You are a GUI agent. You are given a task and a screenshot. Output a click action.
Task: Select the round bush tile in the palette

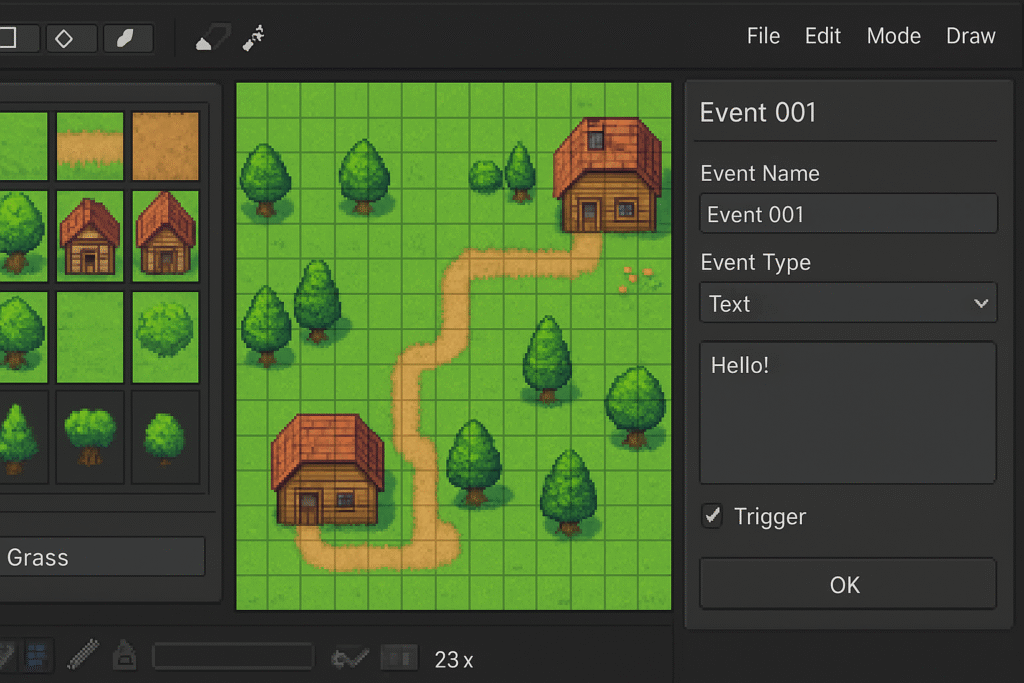165,337
